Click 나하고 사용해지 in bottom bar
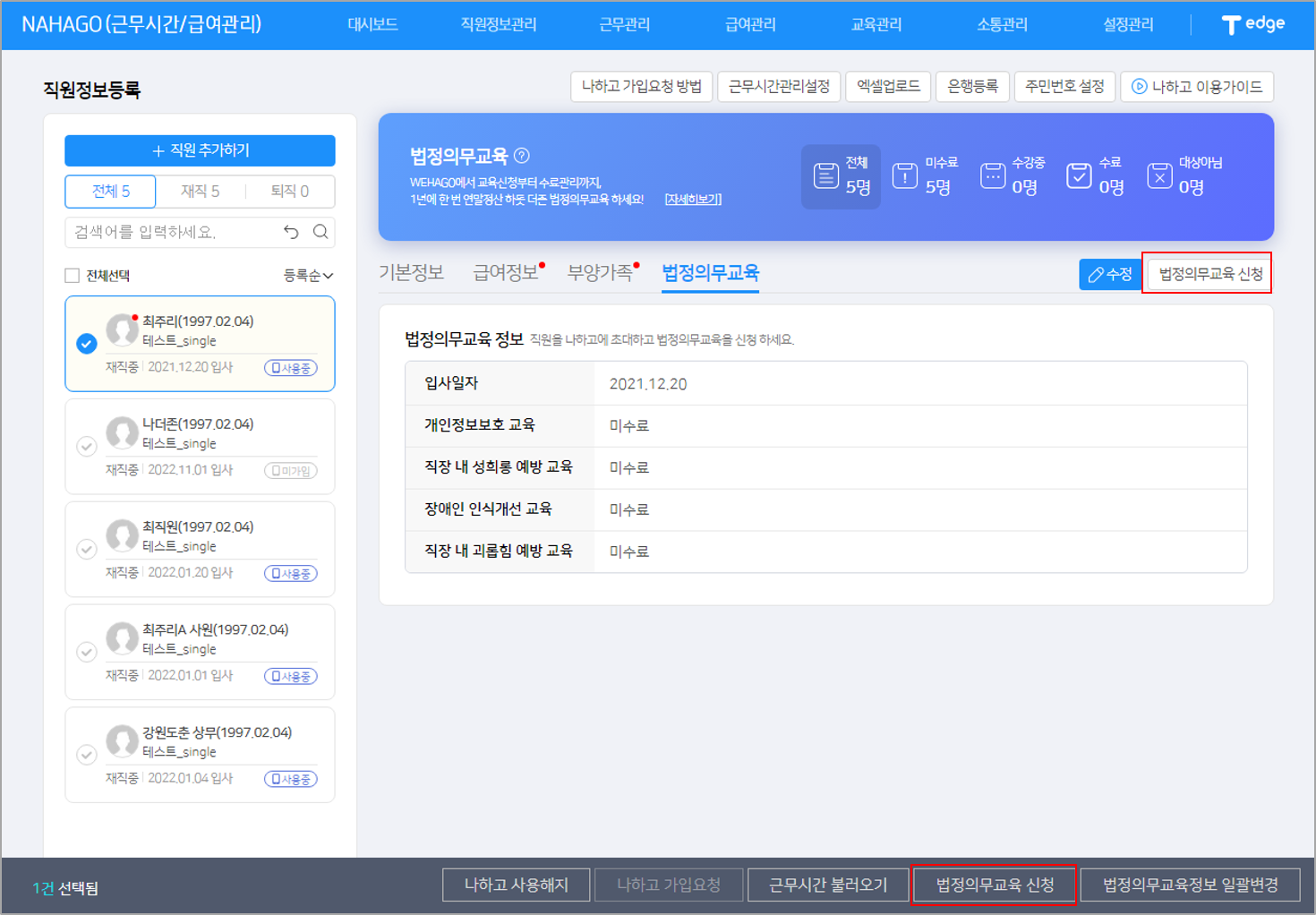1316x915 pixels. (517, 885)
